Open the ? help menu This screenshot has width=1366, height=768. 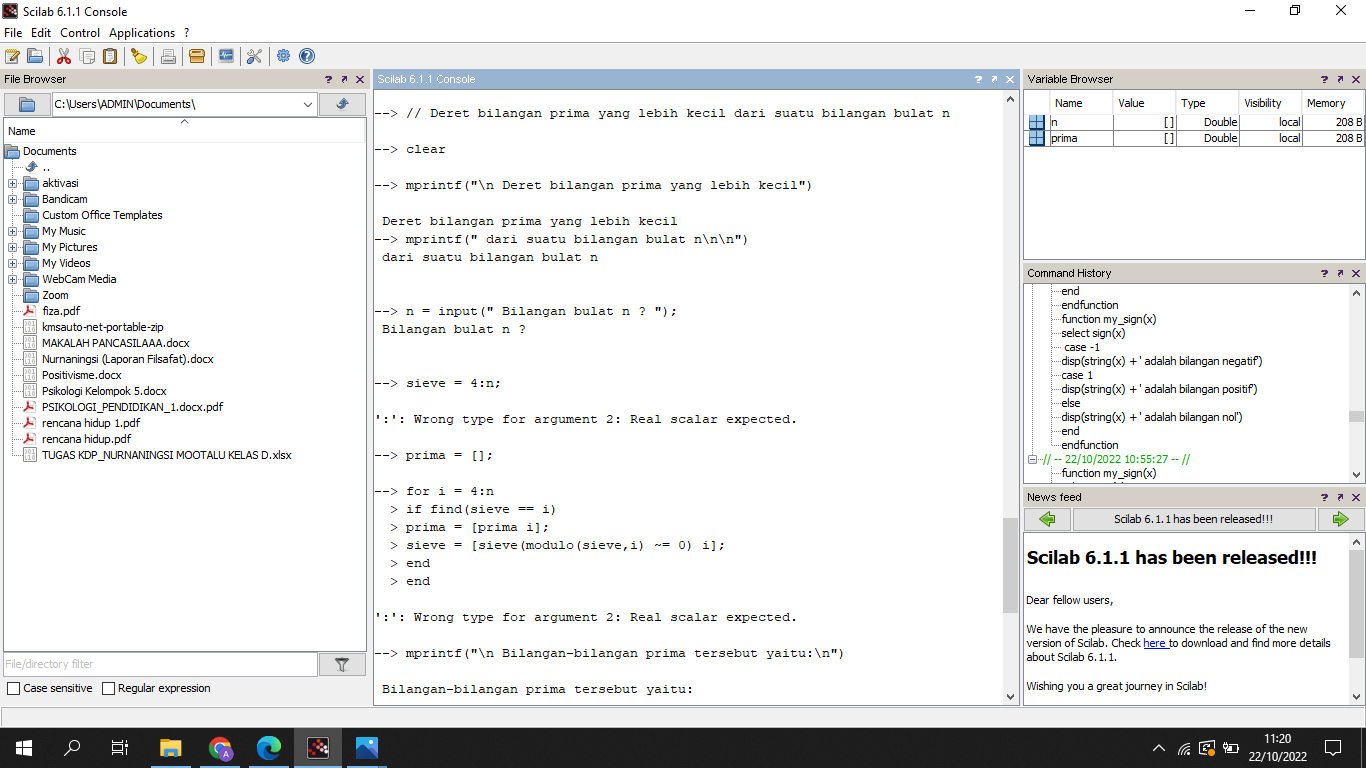(x=186, y=33)
